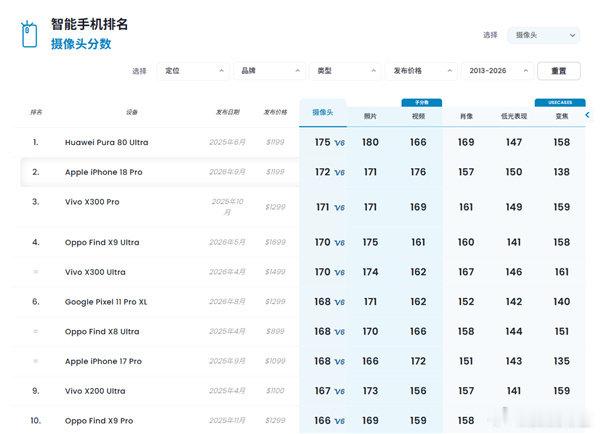The width and height of the screenshot is (600, 434).
Task: Click the USECASES blue label
Action: coord(560,103)
